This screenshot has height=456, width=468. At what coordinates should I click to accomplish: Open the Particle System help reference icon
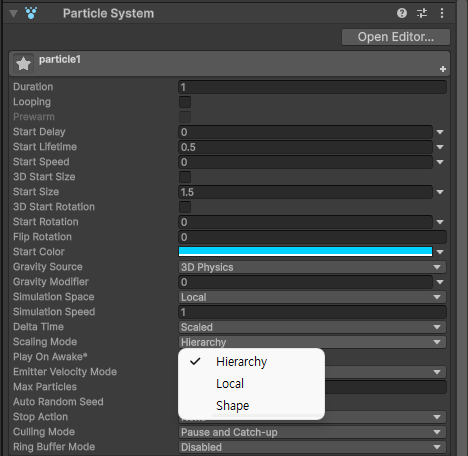[402, 13]
